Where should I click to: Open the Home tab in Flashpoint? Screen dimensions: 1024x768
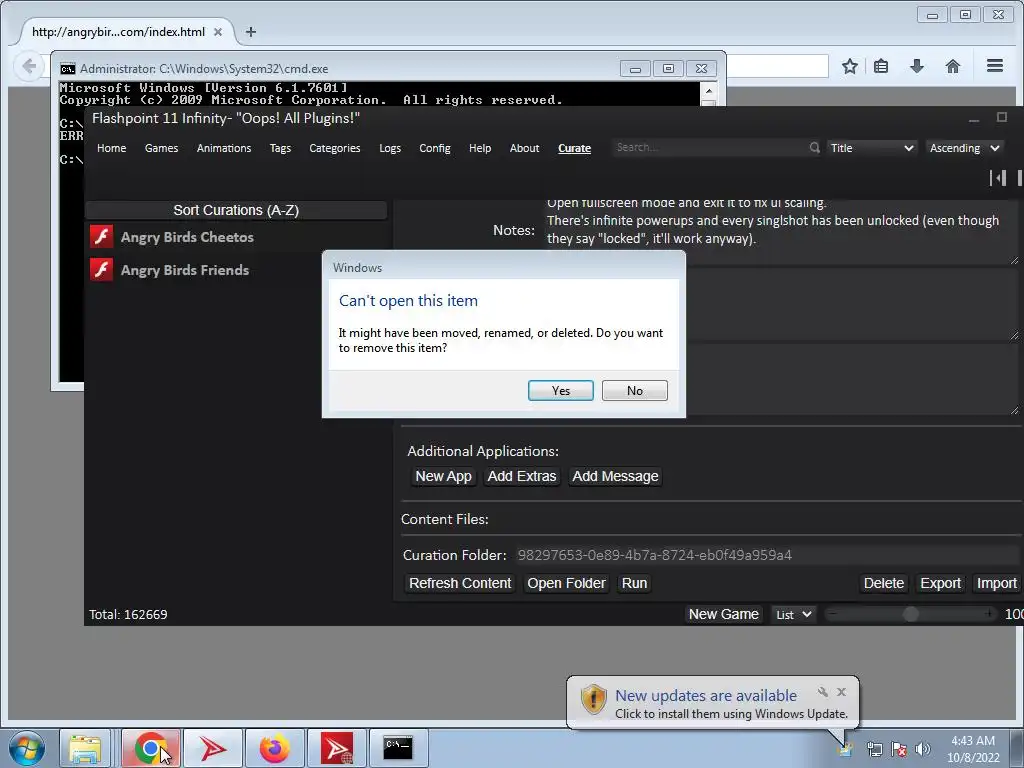tap(112, 148)
